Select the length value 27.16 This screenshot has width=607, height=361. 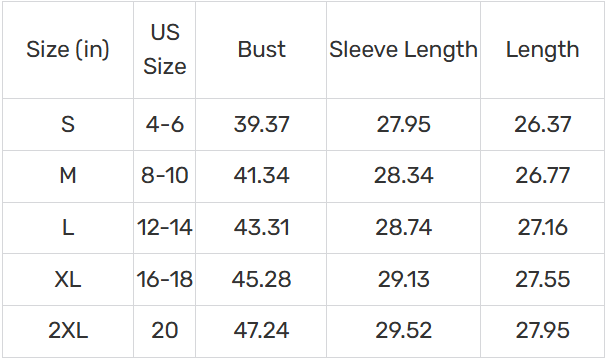(542, 228)
